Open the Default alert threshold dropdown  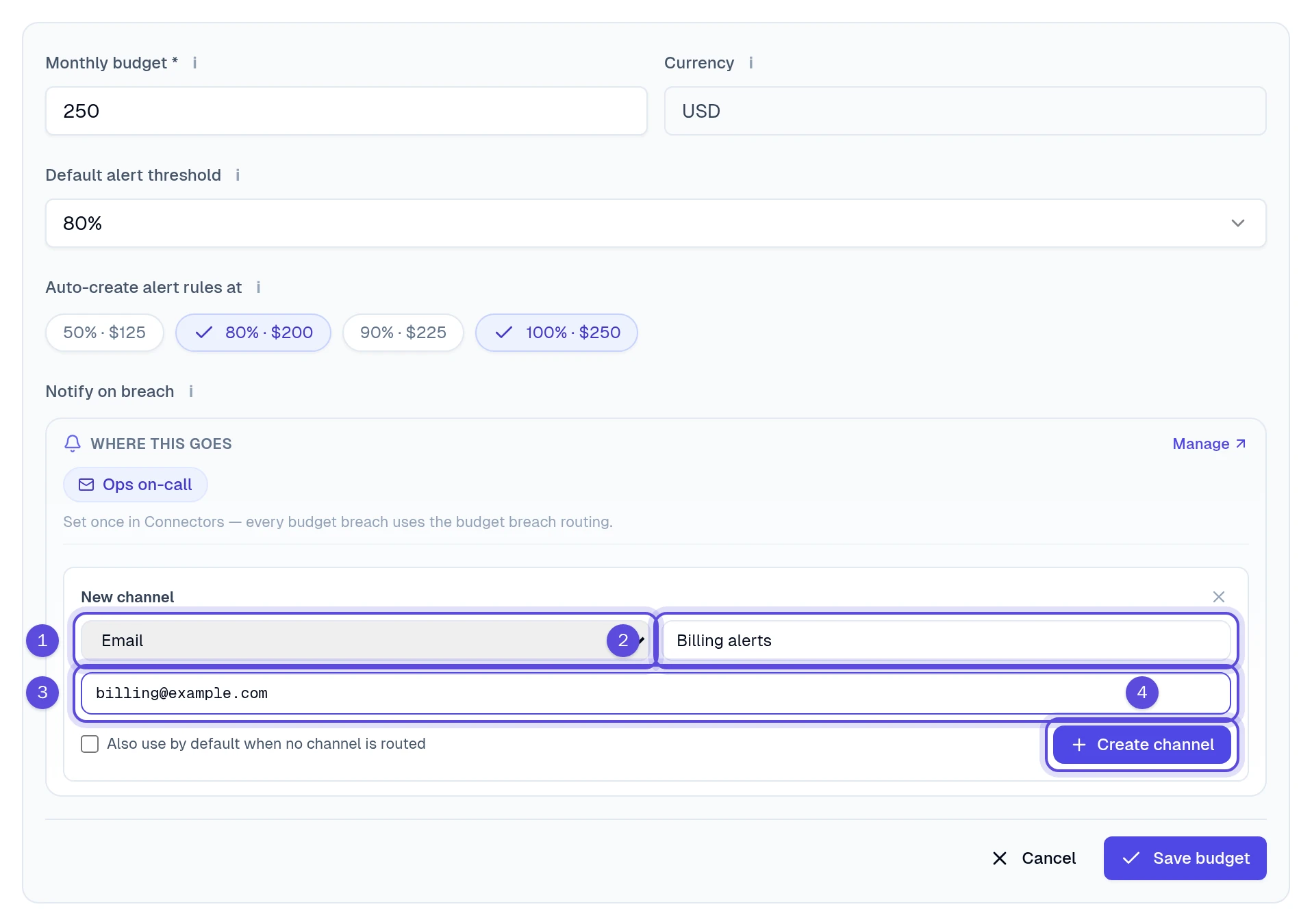(x=656, y=223)
